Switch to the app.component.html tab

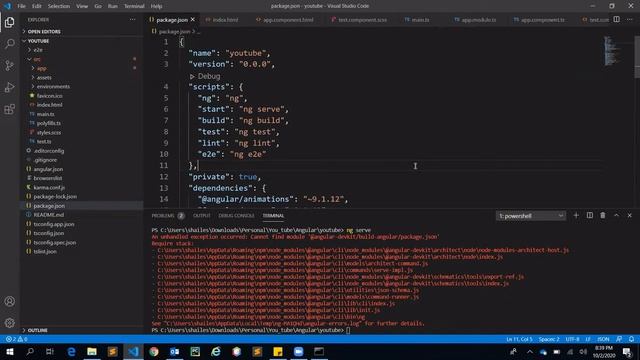[x=288, y=20]
